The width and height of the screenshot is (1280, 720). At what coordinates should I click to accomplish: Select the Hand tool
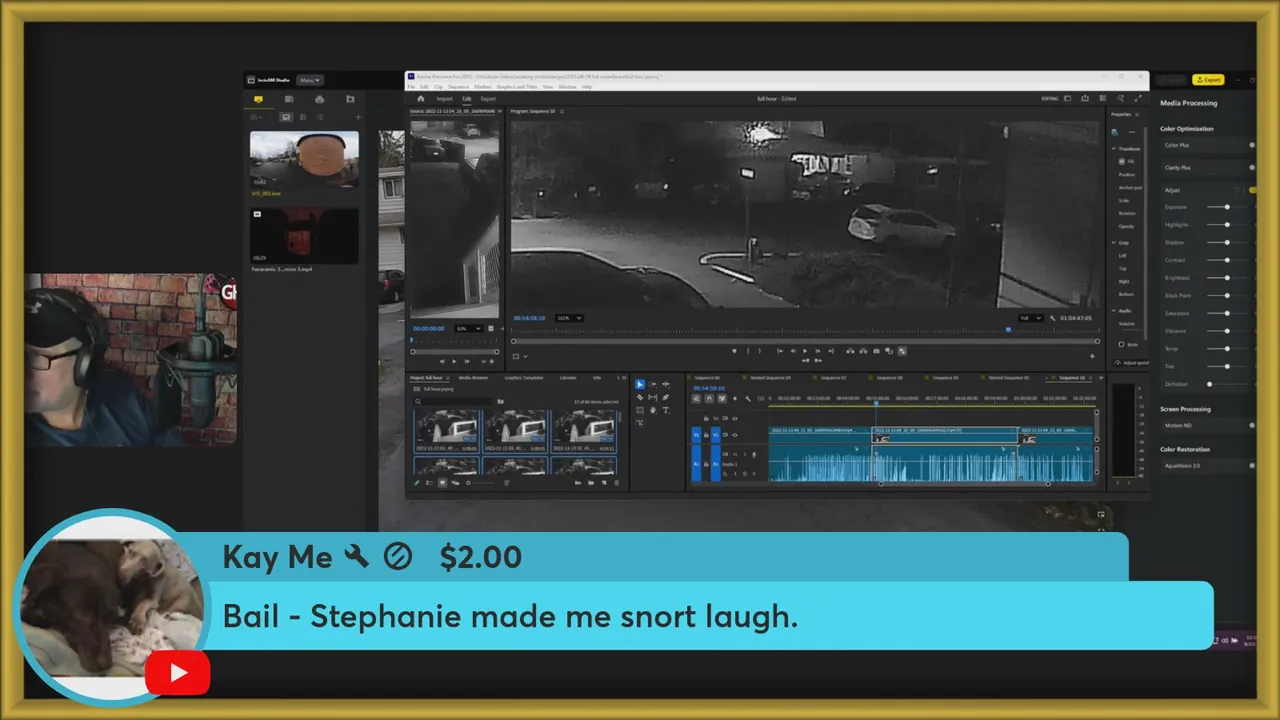pyautogui.click(x=653, y=410)
